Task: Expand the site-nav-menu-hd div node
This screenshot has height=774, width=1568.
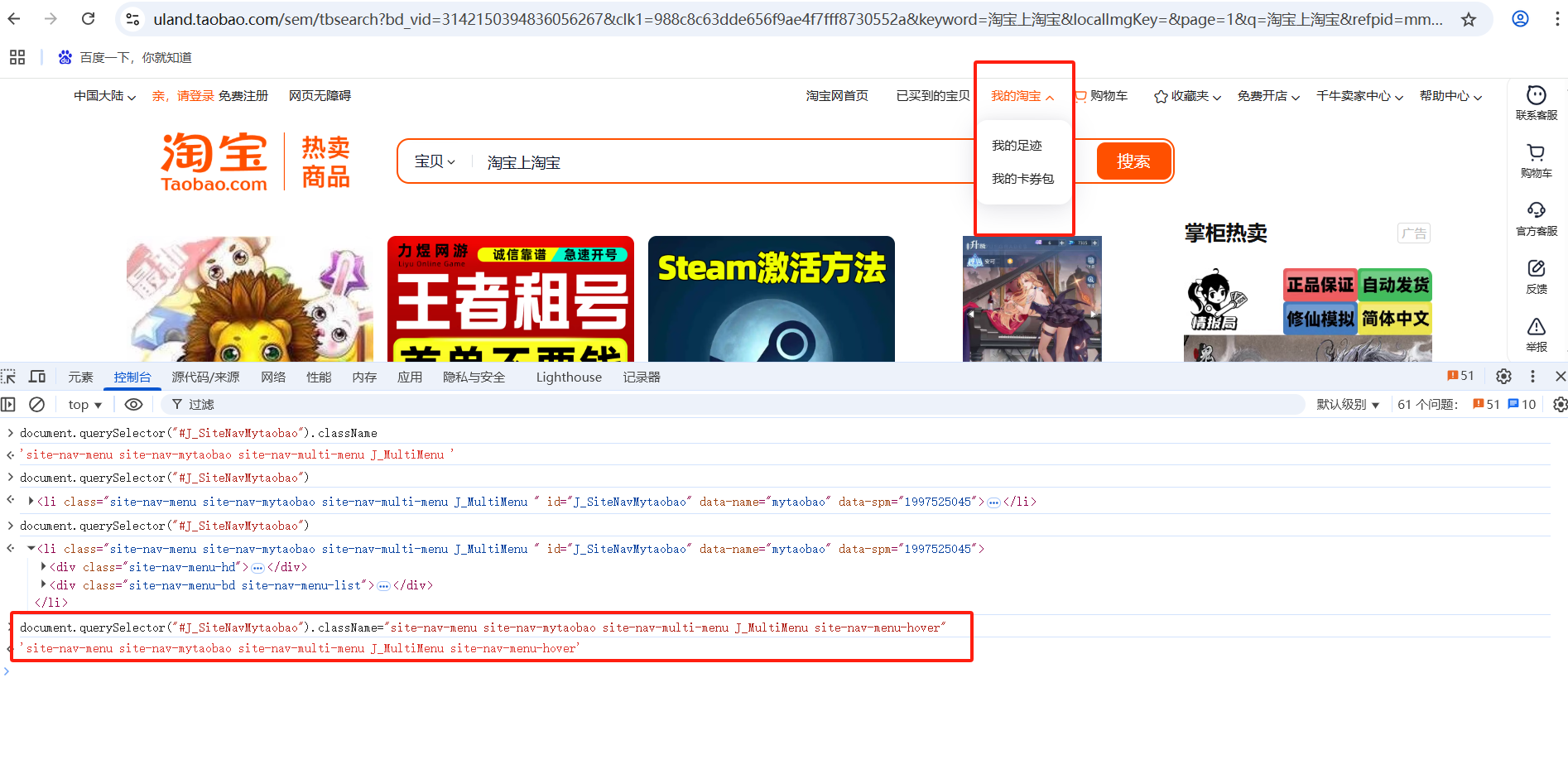Action: pos(43,567)
